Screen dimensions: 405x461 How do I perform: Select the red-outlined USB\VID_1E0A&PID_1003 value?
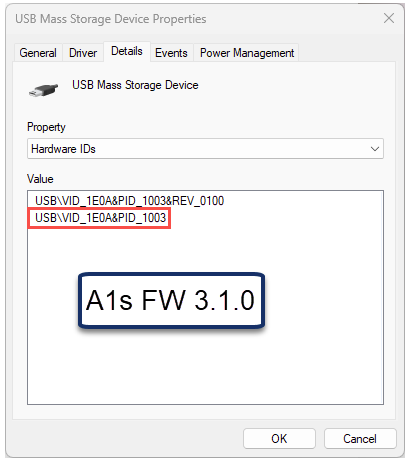100,218
